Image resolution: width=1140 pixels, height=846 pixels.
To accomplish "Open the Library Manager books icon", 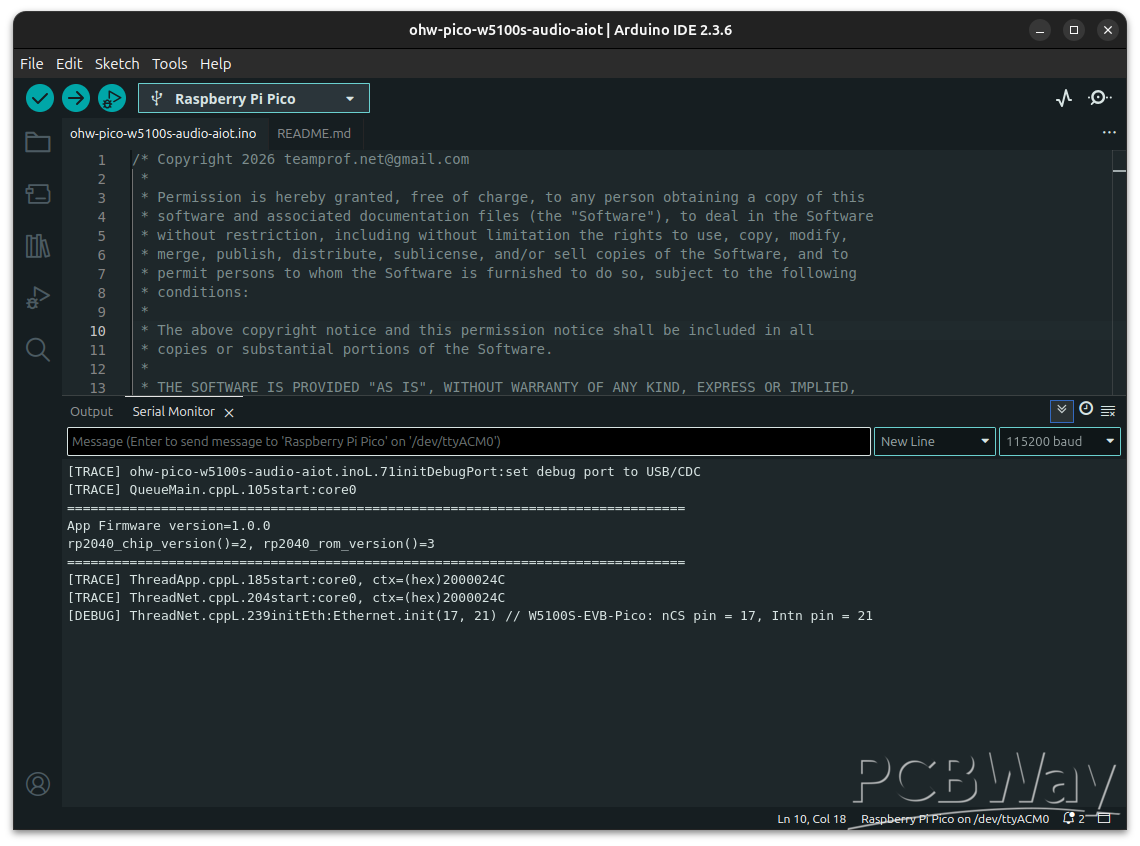I will click(x=38, y=246).
